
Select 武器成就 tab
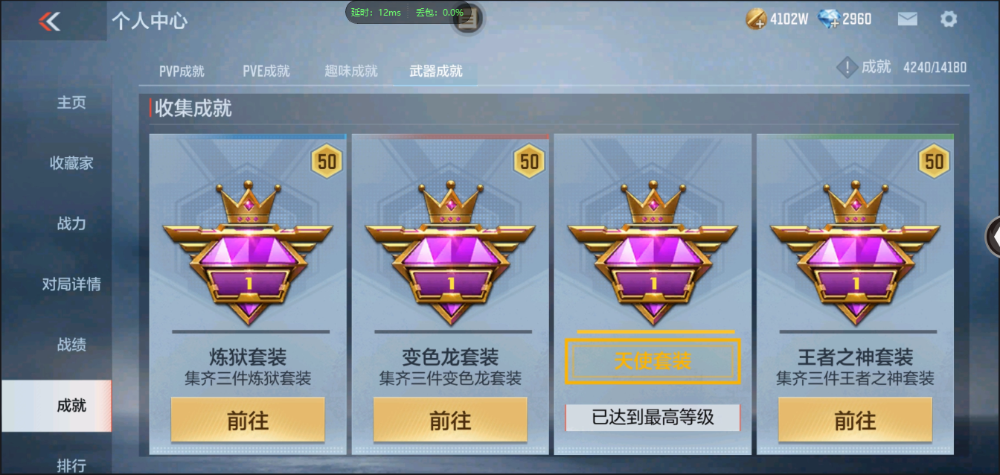436,71
